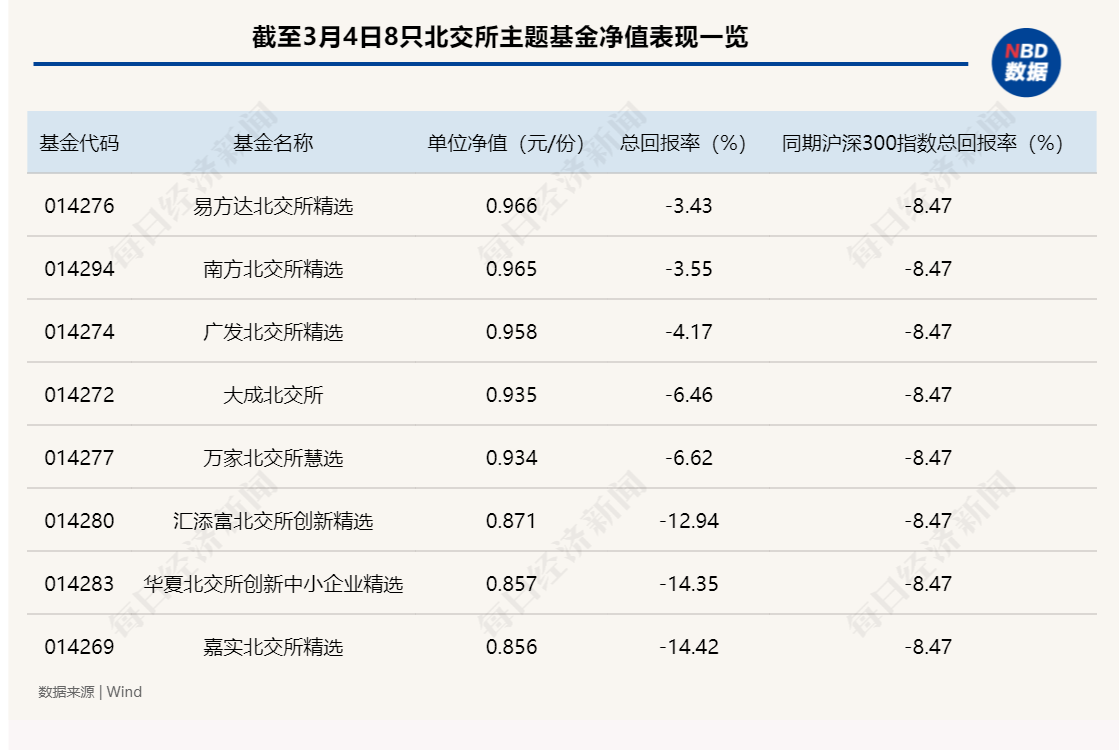Click the 同期沪深300指数总回报率 column header

tap(923, 143)
